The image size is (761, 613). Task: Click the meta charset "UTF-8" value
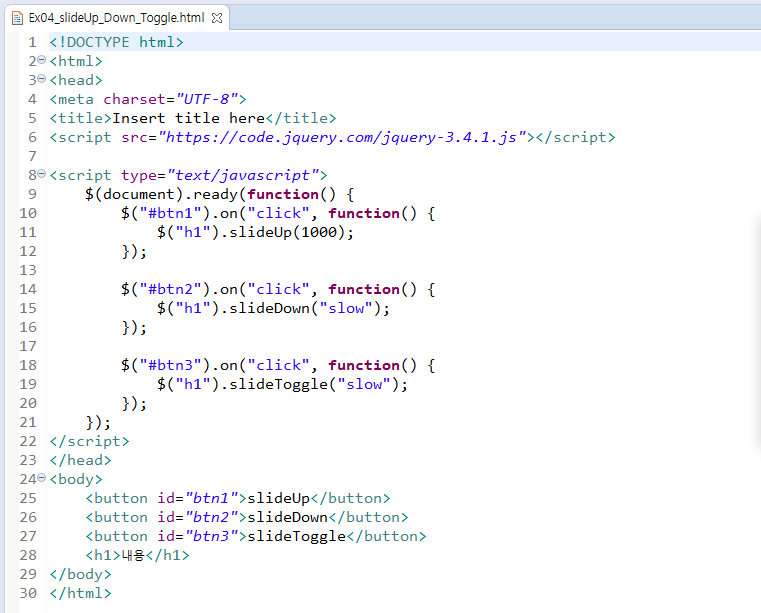pos(207,99)
